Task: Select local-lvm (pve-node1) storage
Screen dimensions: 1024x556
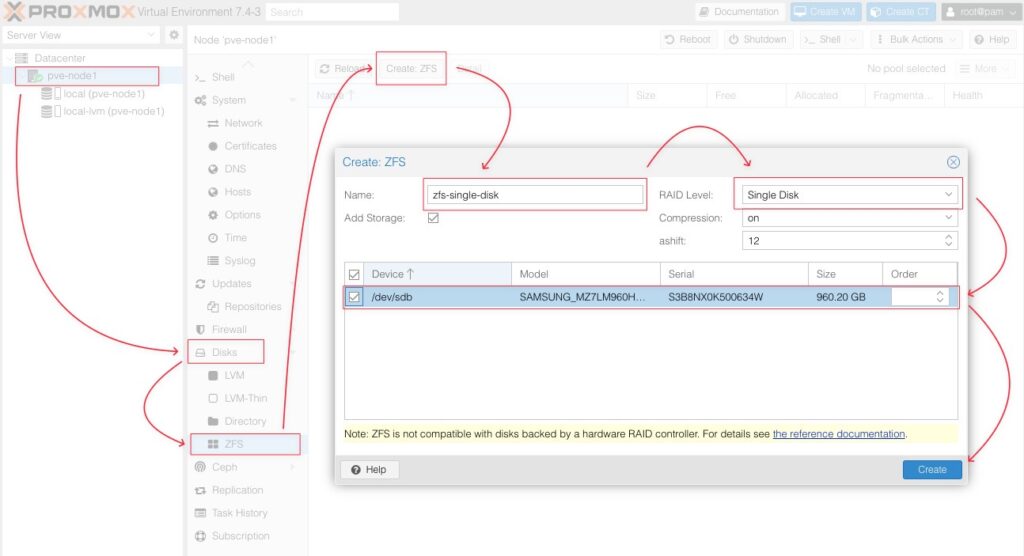Action: point(113,111)
